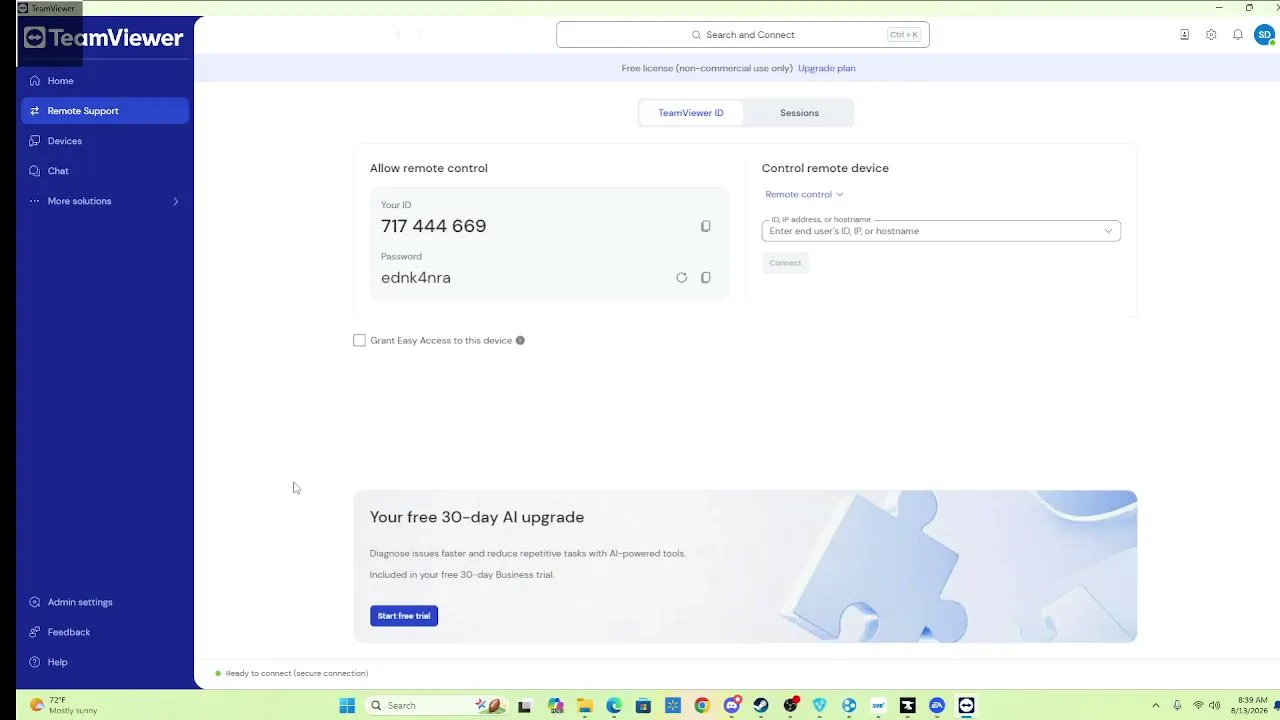Viewport: 1280px width, 720px height.
Task: Enable Grant Easy Access to this device
Action: 359,341
